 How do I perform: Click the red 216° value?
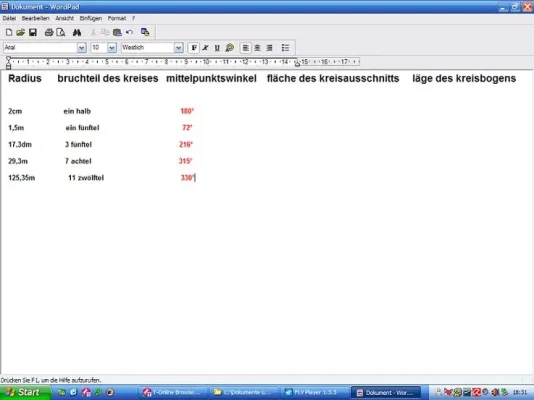[x=186, y=144]
